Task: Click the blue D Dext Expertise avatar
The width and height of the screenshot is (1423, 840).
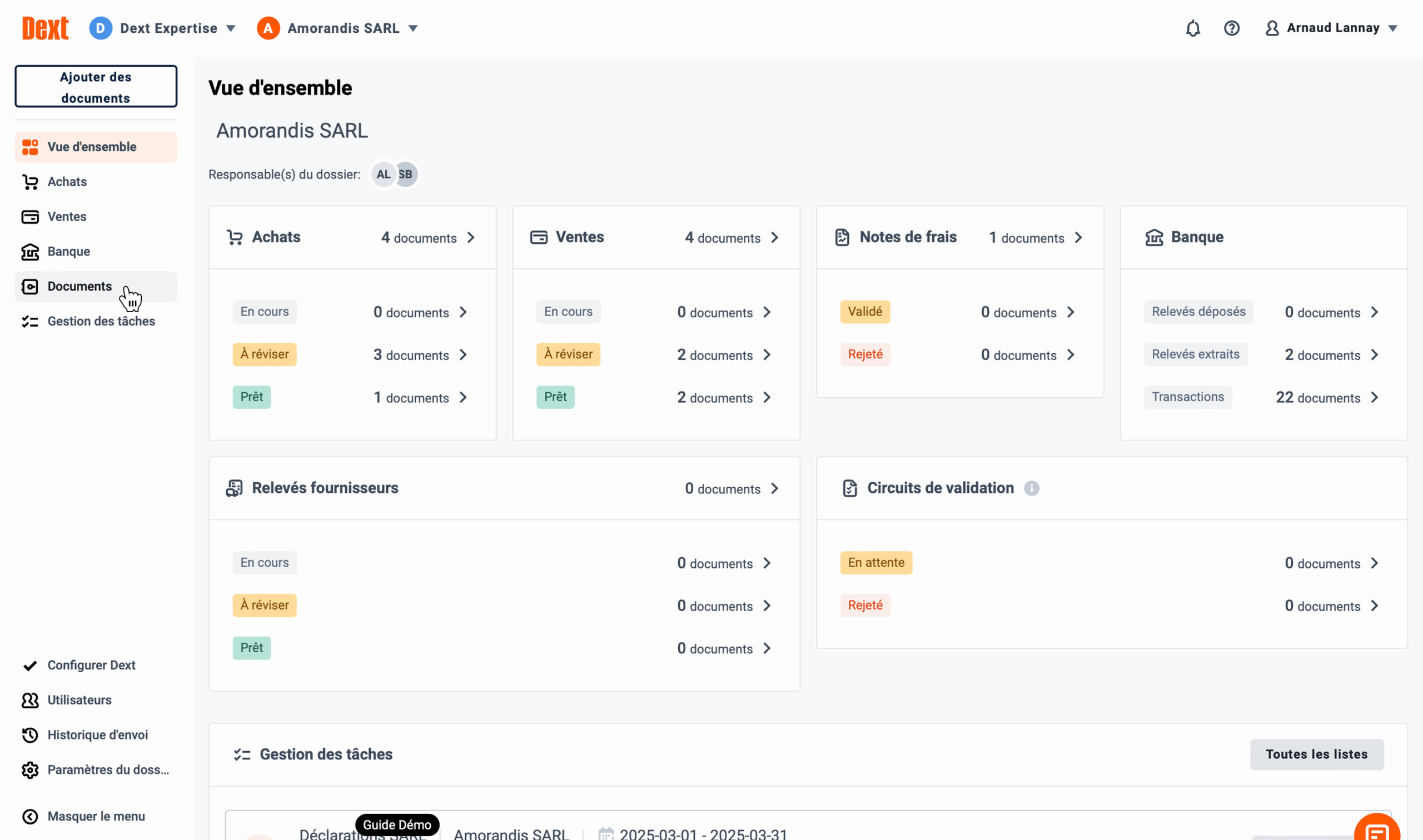Action: pyautogui.click(x=100, y=28)
